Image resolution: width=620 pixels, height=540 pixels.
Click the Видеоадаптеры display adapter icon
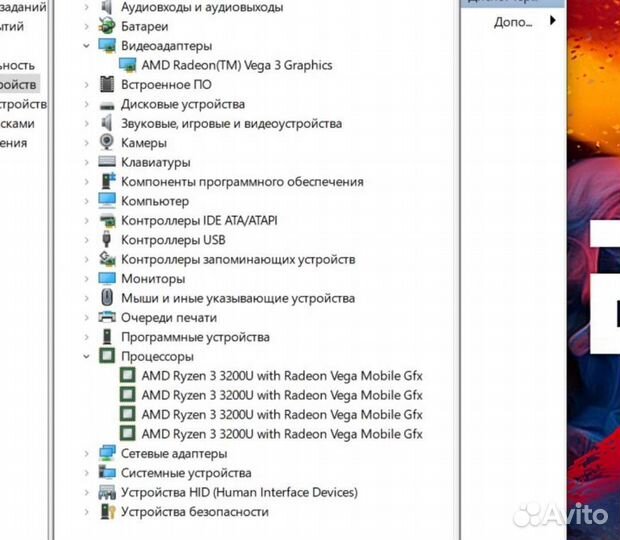tap(107, 45)
